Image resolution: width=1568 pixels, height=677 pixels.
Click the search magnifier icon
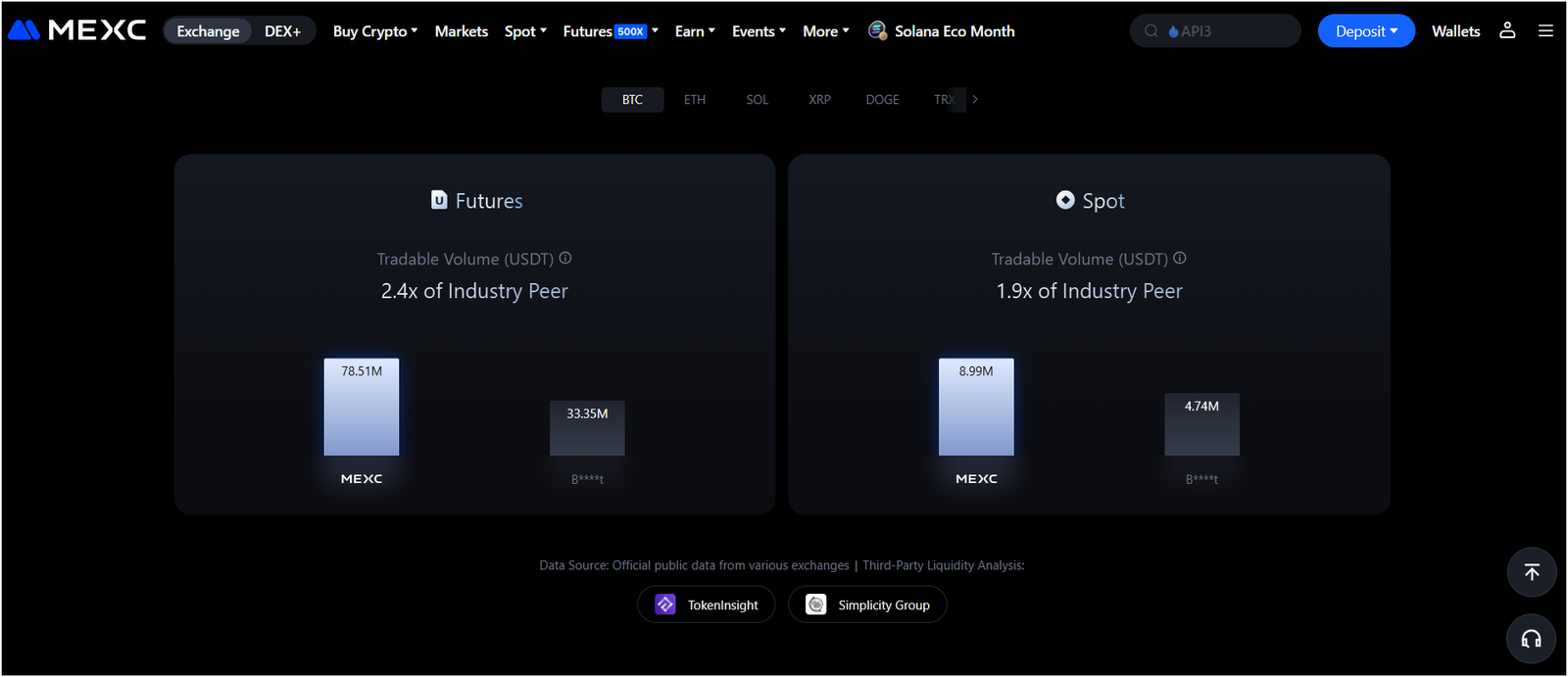[x=1151, y=31]
